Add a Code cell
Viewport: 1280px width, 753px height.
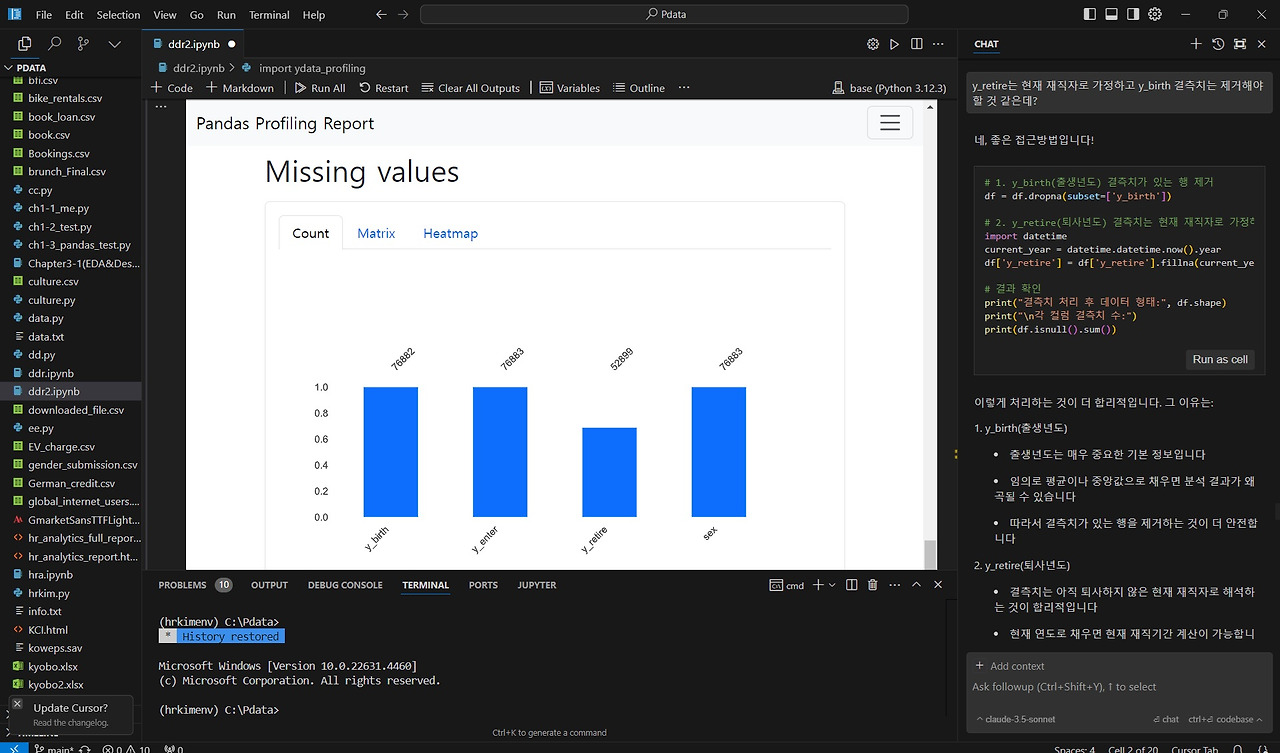172,88
